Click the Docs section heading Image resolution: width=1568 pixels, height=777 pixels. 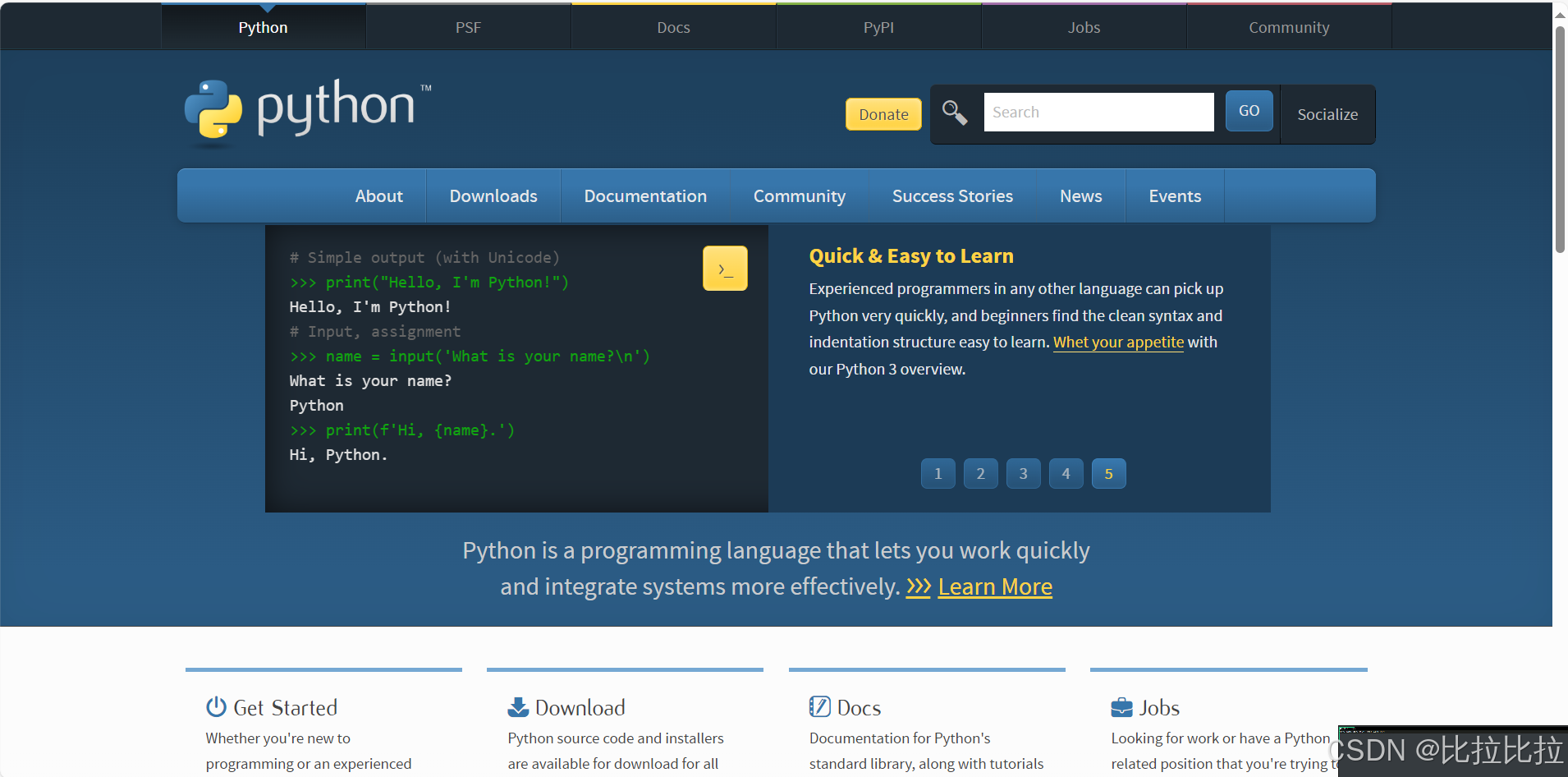tap(859, 707)
